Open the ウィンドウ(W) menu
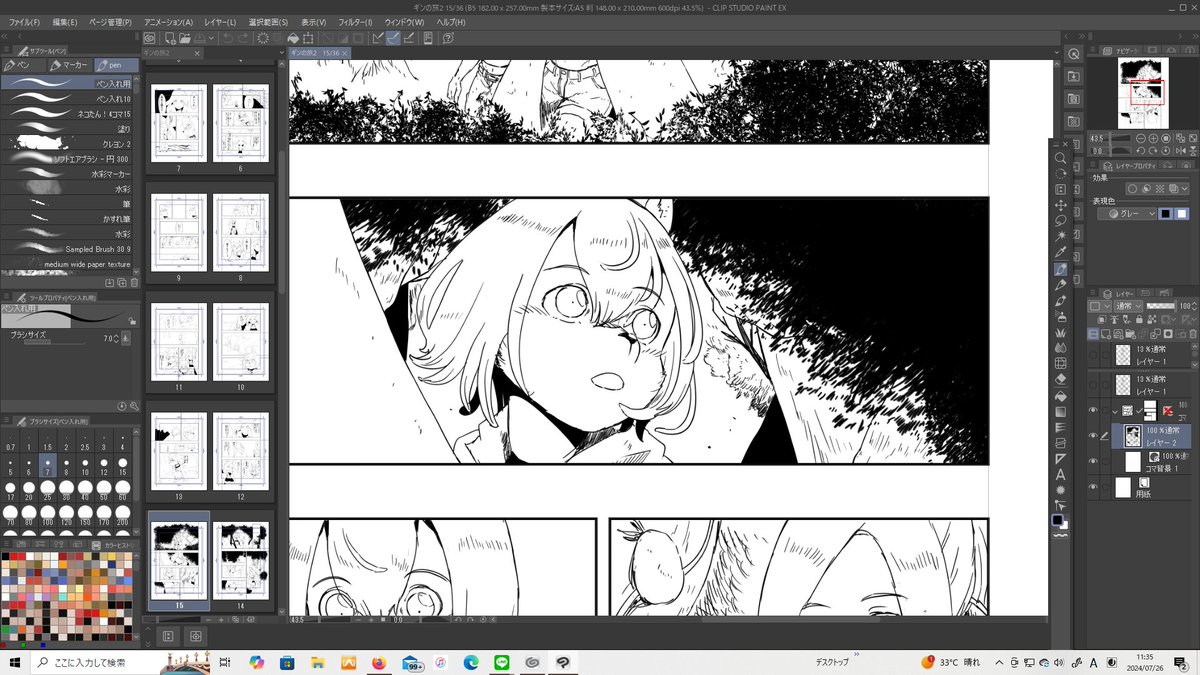The width and height of the screenshot is (1200, 675). tap(405, 21)
